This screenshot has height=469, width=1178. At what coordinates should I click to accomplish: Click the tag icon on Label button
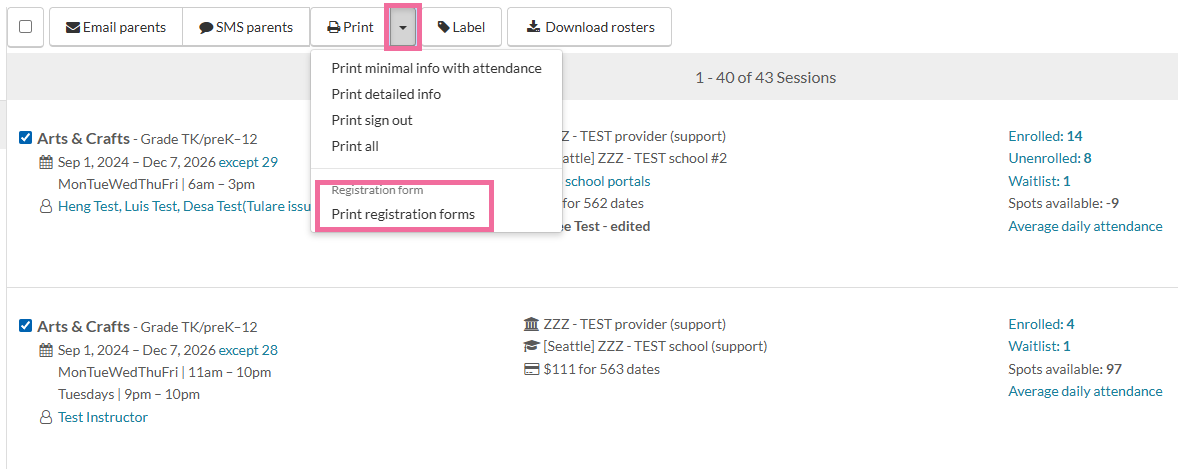point(443,28)
